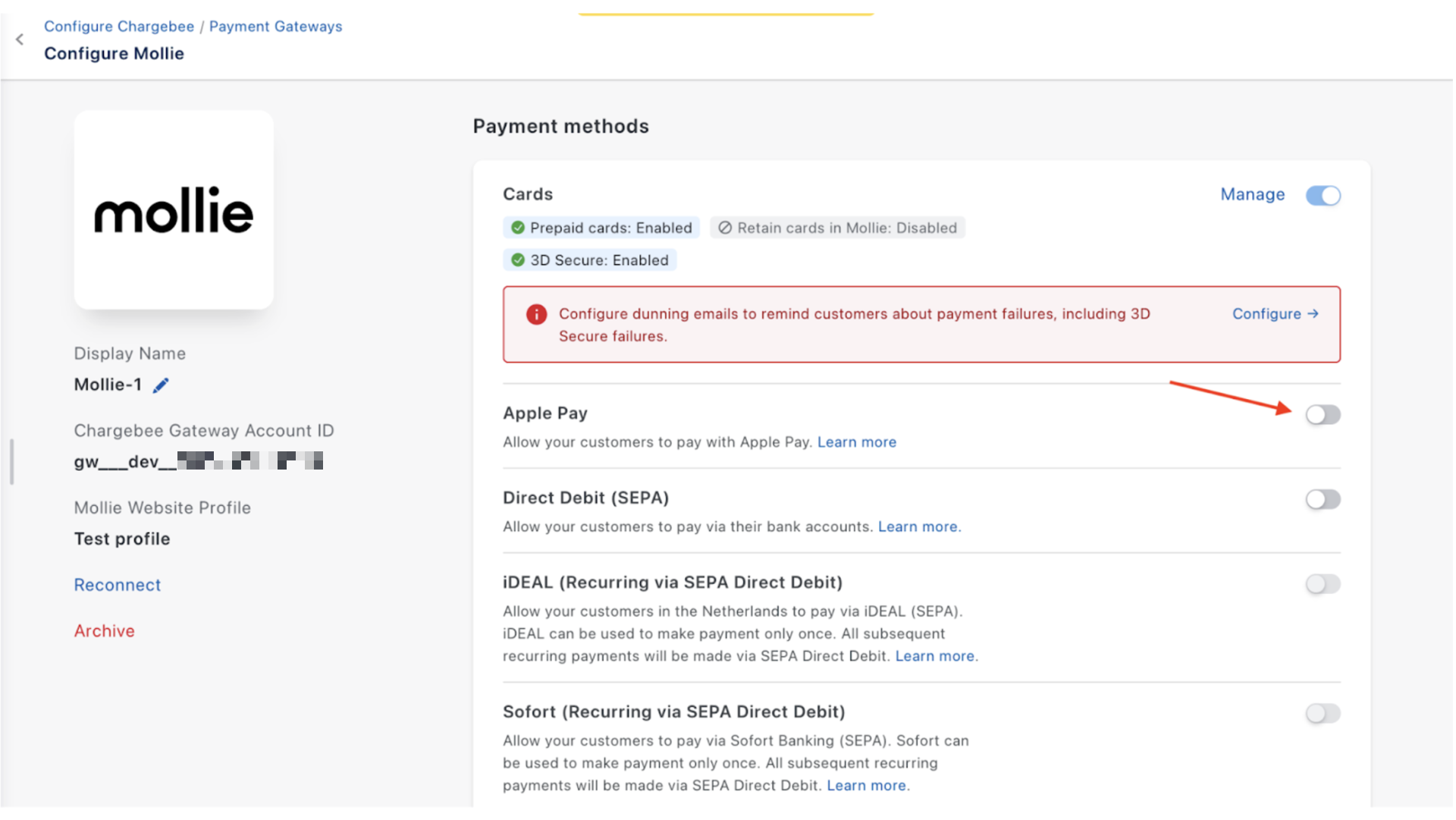Screen dimensions: 1456x820
Task: Click the red Archive link
Action: tap(105, 631)
